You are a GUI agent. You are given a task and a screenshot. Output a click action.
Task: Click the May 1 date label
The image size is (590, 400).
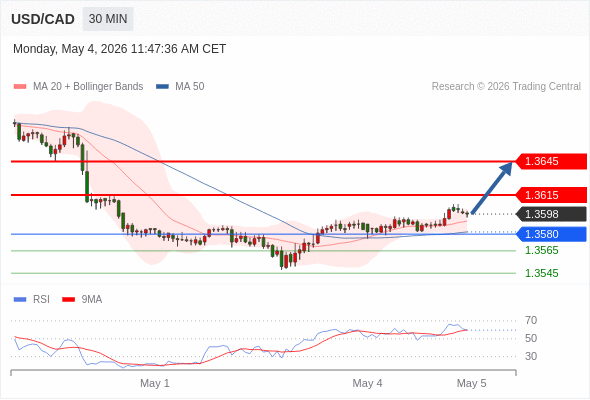[155, 383]
